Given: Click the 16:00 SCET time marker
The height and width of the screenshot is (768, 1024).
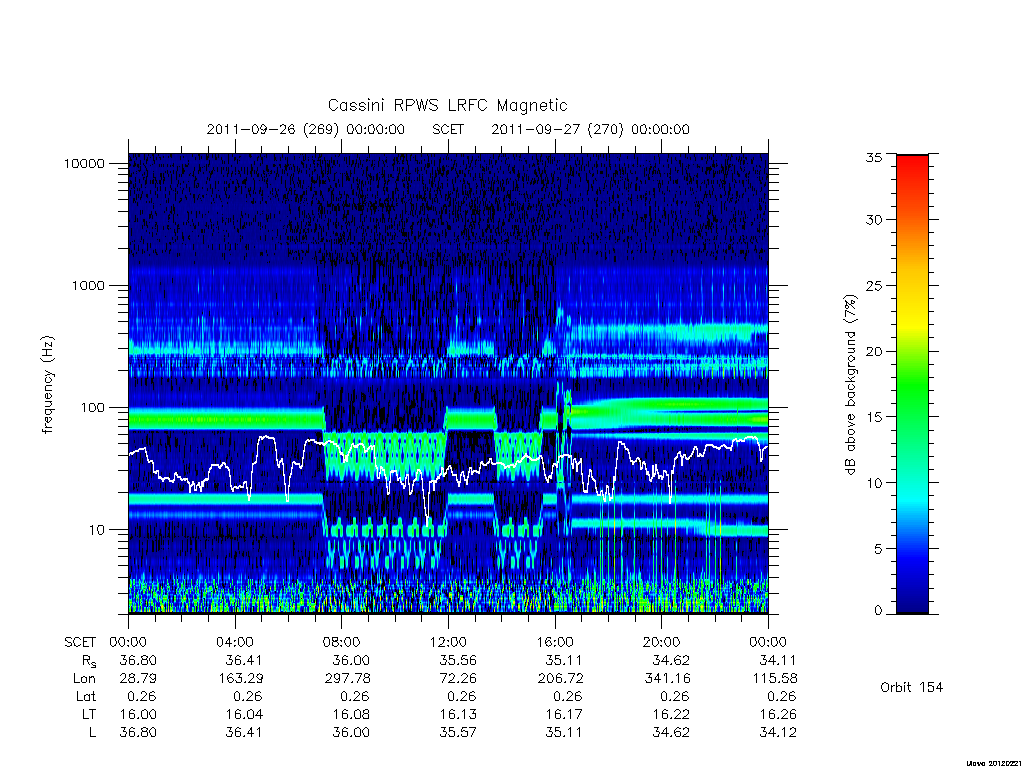Looking at the screenshot, I should 555,642.
